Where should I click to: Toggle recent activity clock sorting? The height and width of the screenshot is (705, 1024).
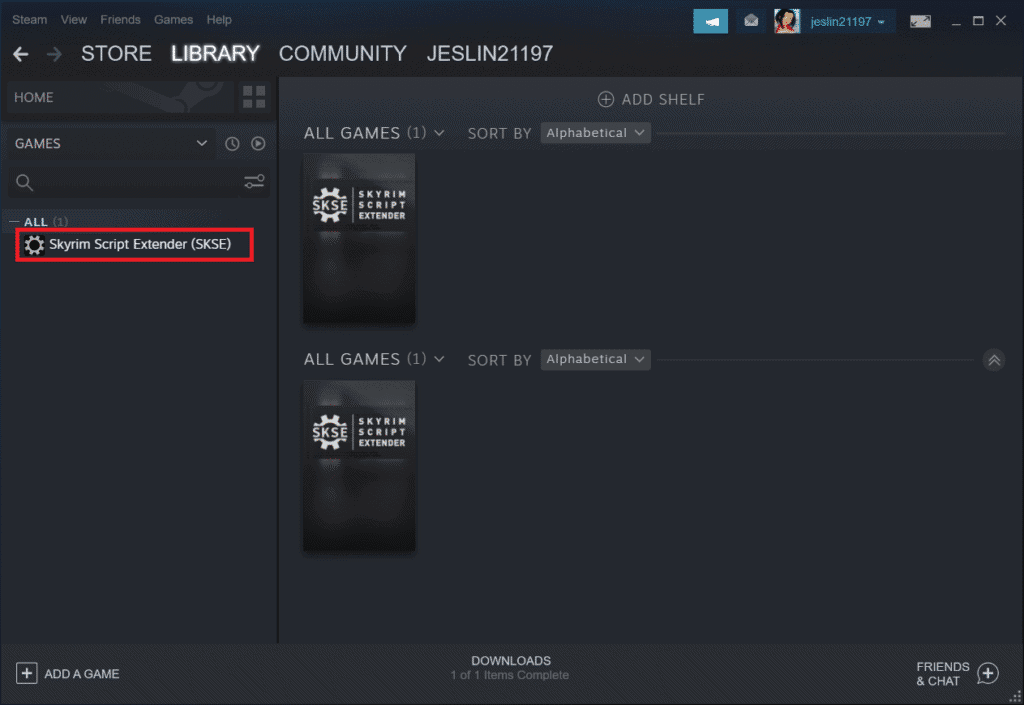click(x=232, y=144)
